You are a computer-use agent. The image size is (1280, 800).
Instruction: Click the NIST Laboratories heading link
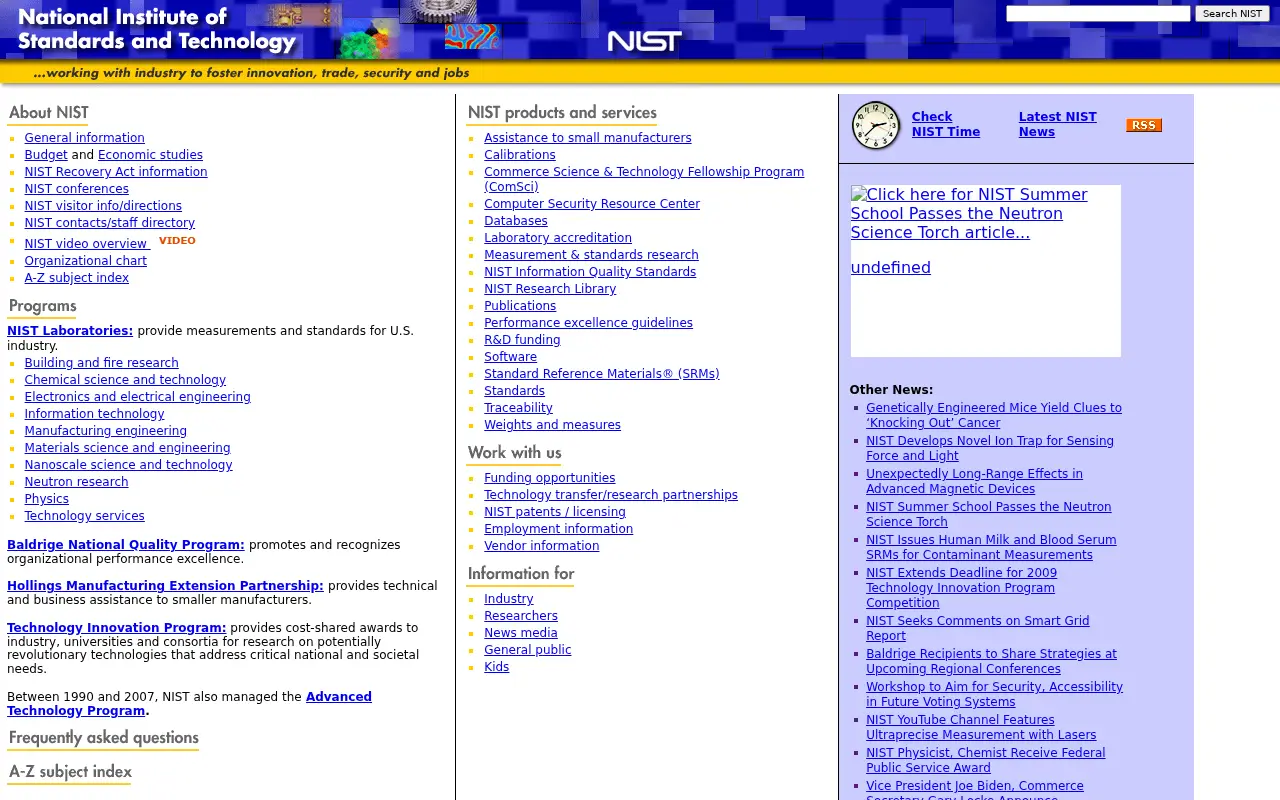click(70, 331)
